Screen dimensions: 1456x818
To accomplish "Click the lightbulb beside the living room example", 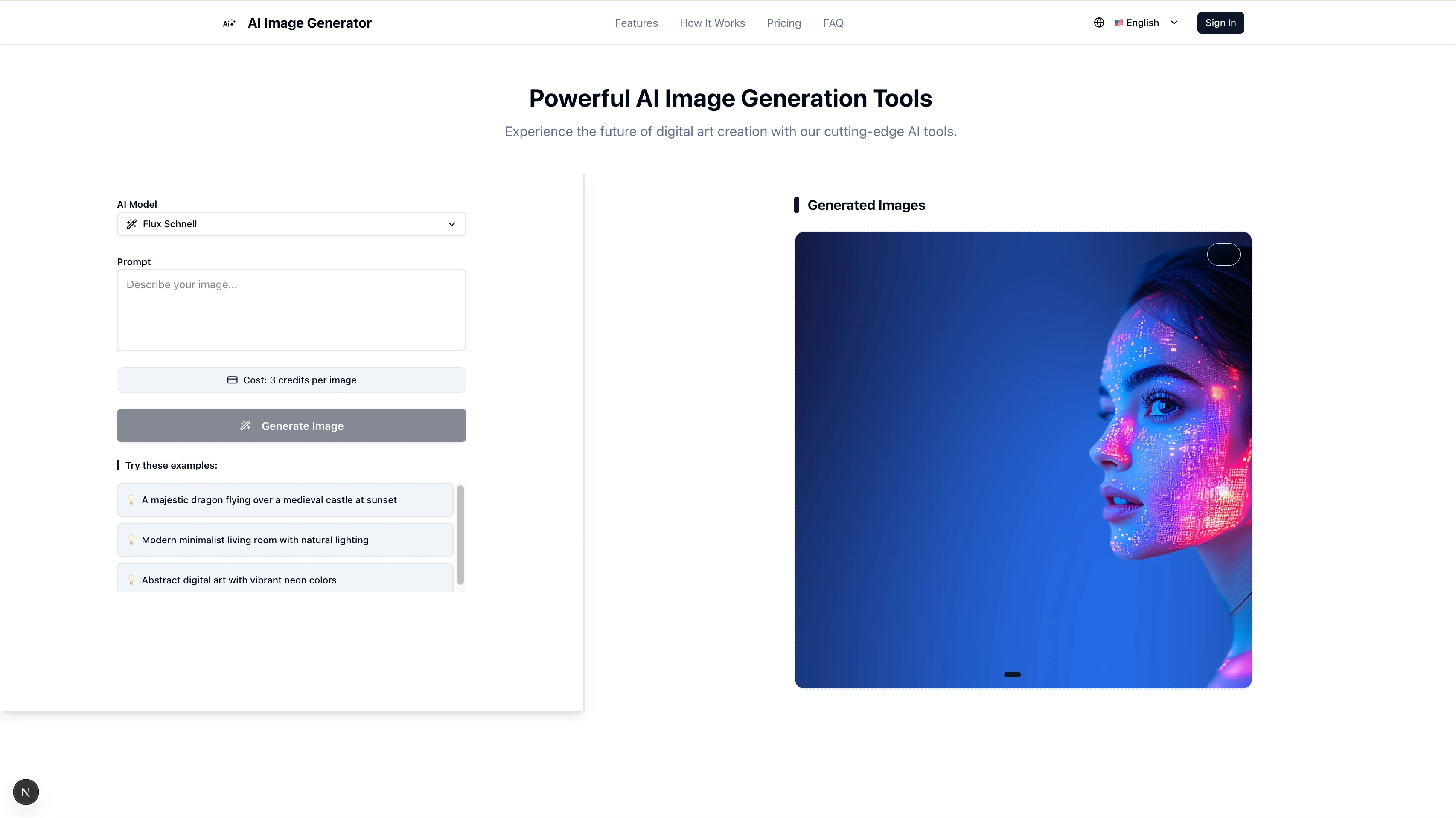I will pyautogui.click(x=131, y=540).
